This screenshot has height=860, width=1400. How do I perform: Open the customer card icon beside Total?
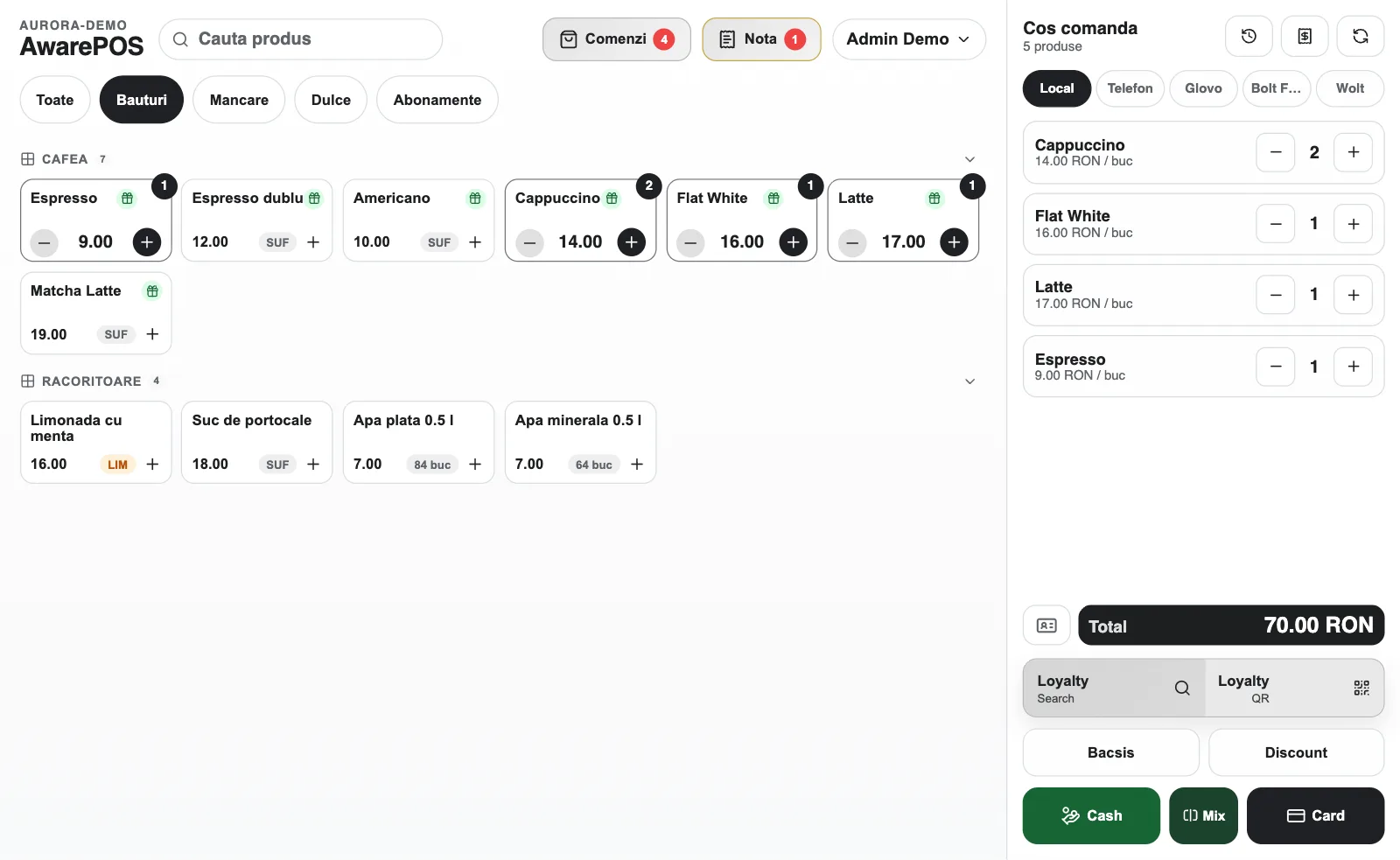pyautogui.click(x=1046, y=626)
